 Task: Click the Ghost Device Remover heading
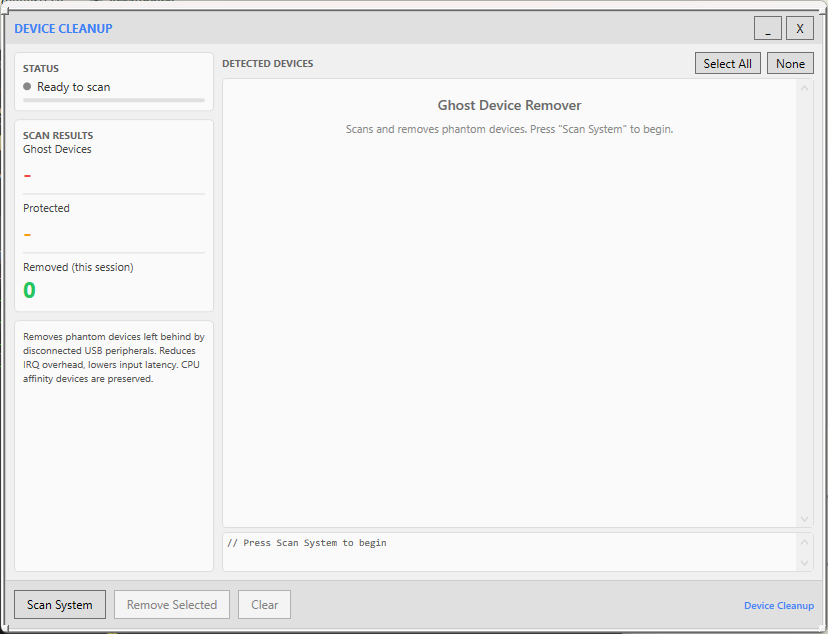pyautogui.click(x=509, y=105)
